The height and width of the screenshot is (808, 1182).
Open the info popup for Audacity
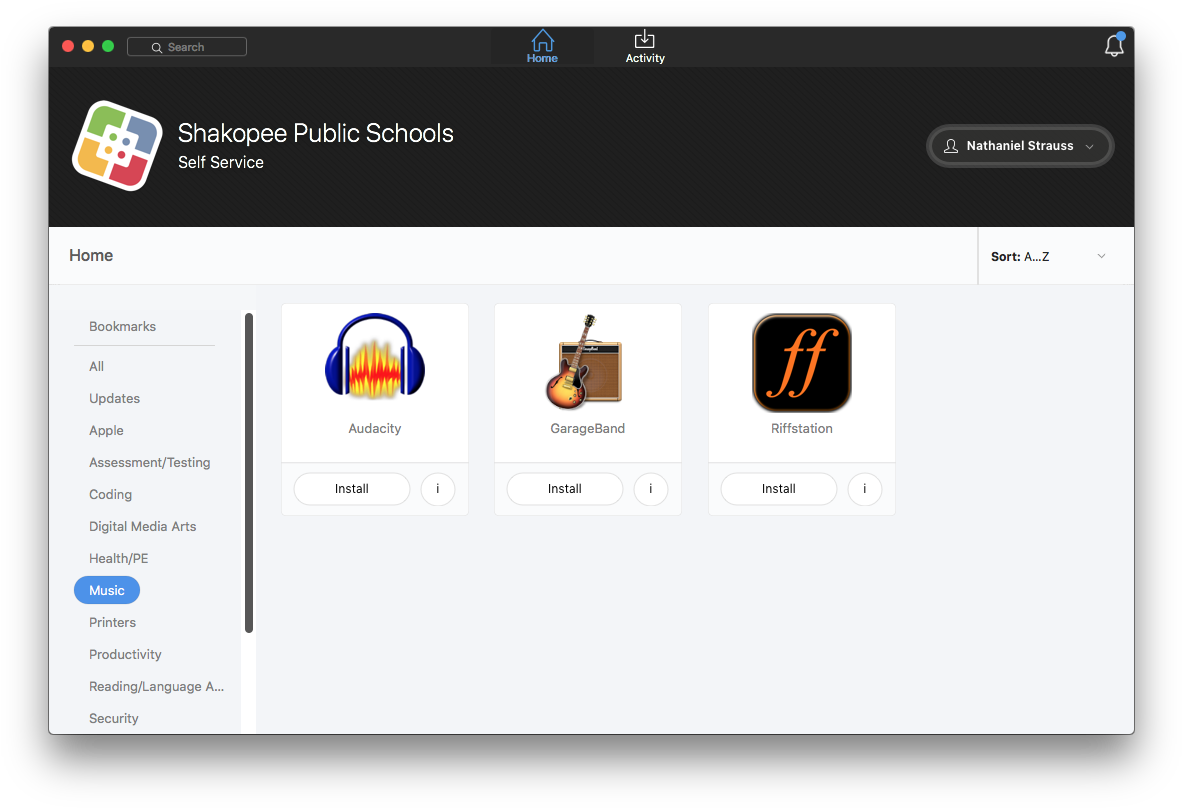(437, 489)
